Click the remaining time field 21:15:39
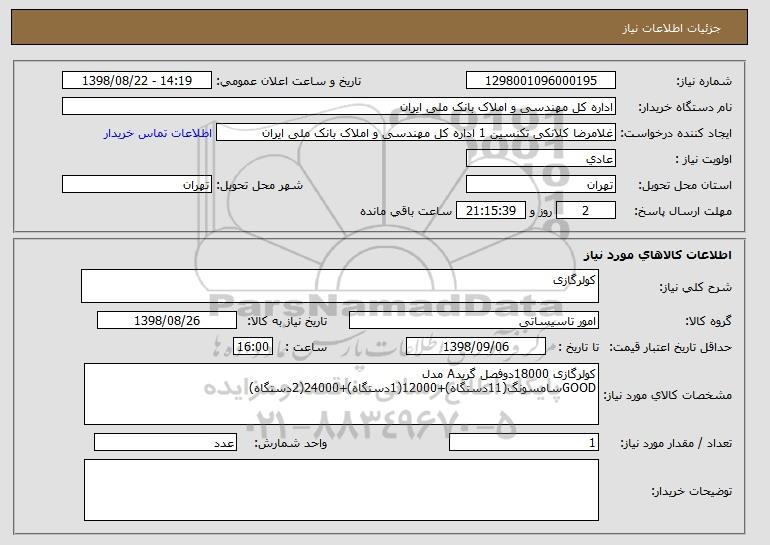Screen dimensions: 770x545 pos(491,211)
